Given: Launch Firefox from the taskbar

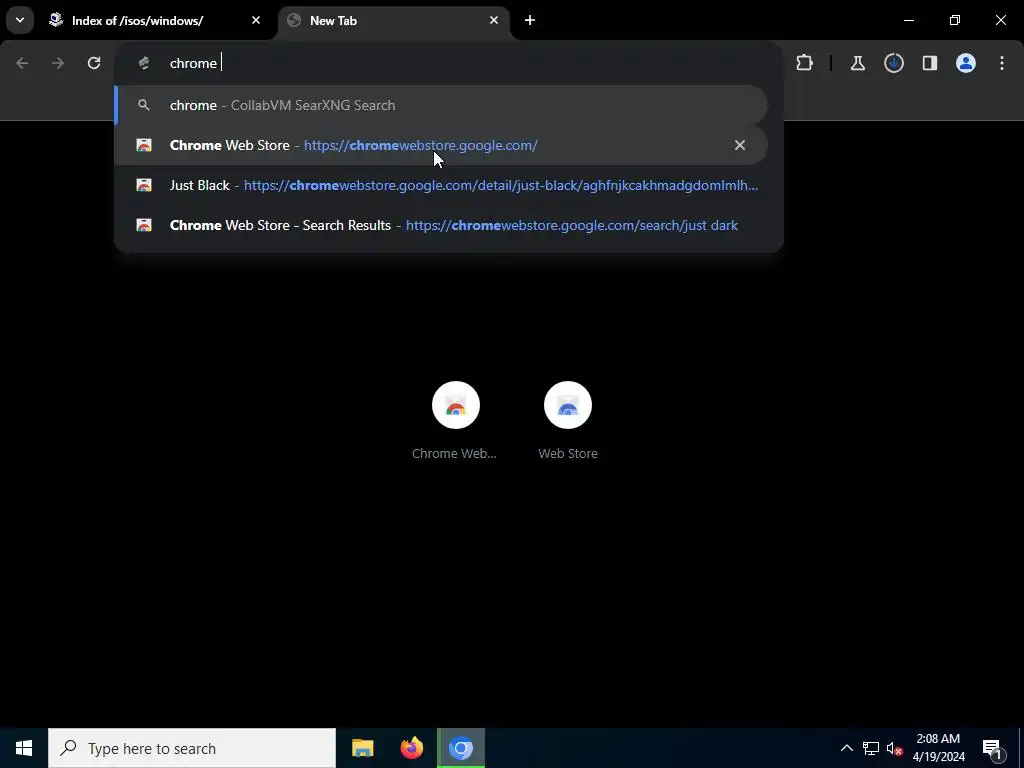Looking at the screenshot, I should point(411,748).
